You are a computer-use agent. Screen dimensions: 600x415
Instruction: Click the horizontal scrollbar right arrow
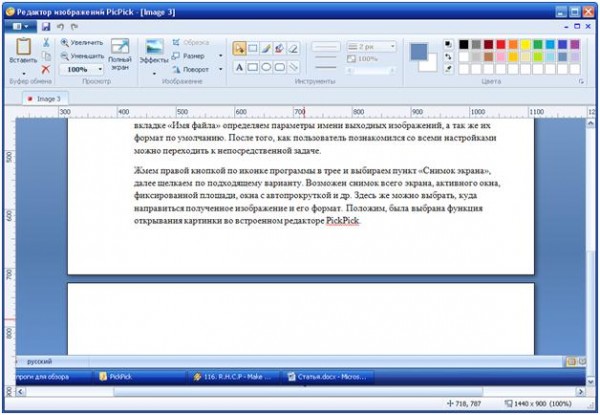tap(581, 391)
